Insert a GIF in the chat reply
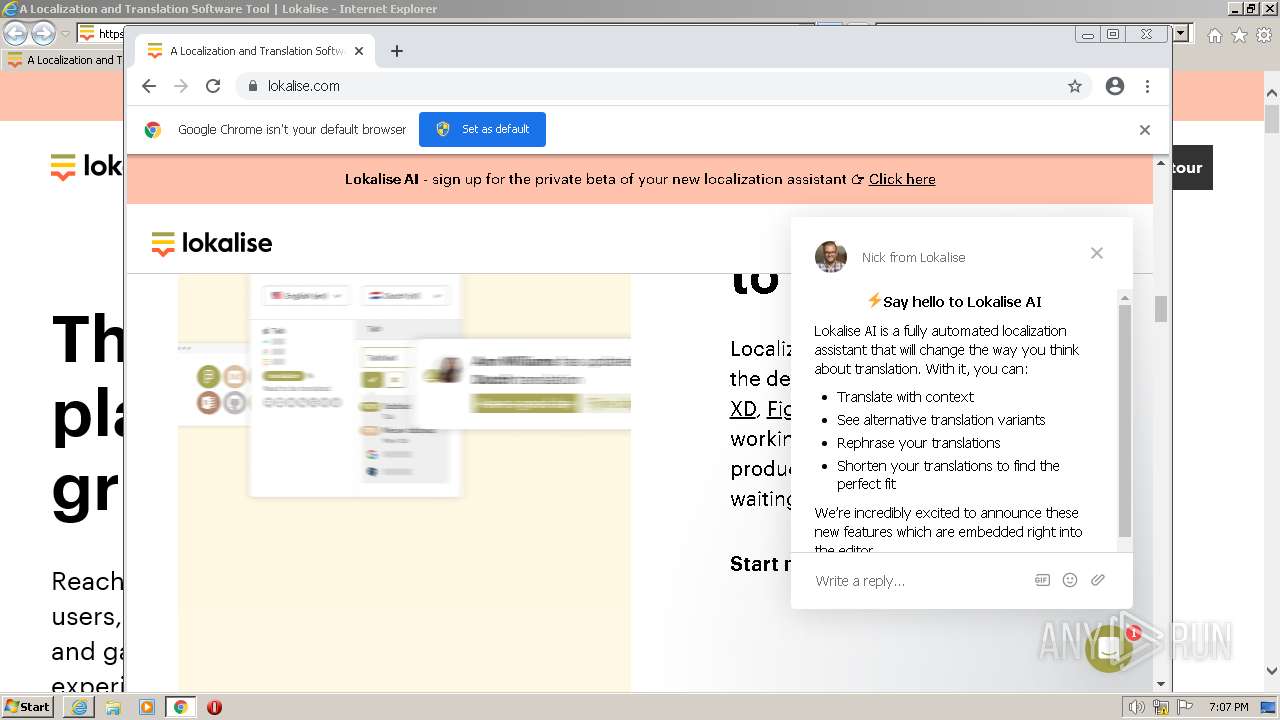The image size is (1280, 720). click(1042, 580)
